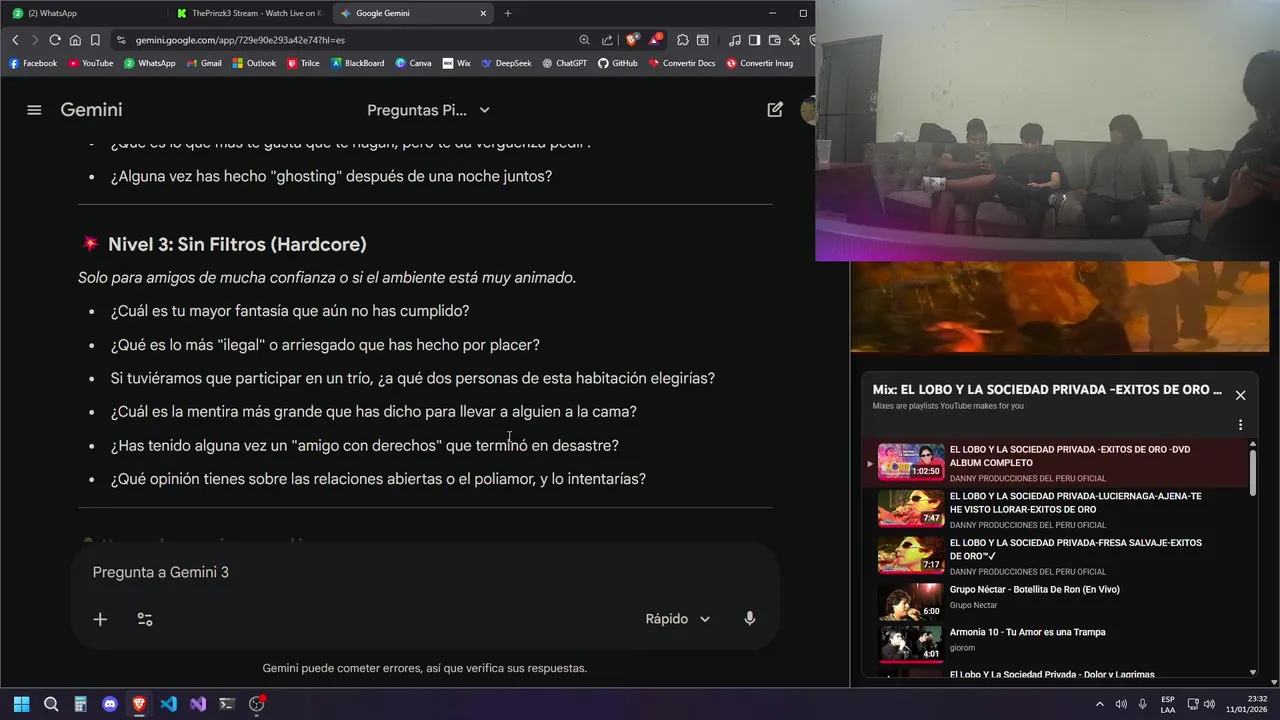Open the music note playlist icon
Screen dimensions: 1280x720
coord(735,40)
